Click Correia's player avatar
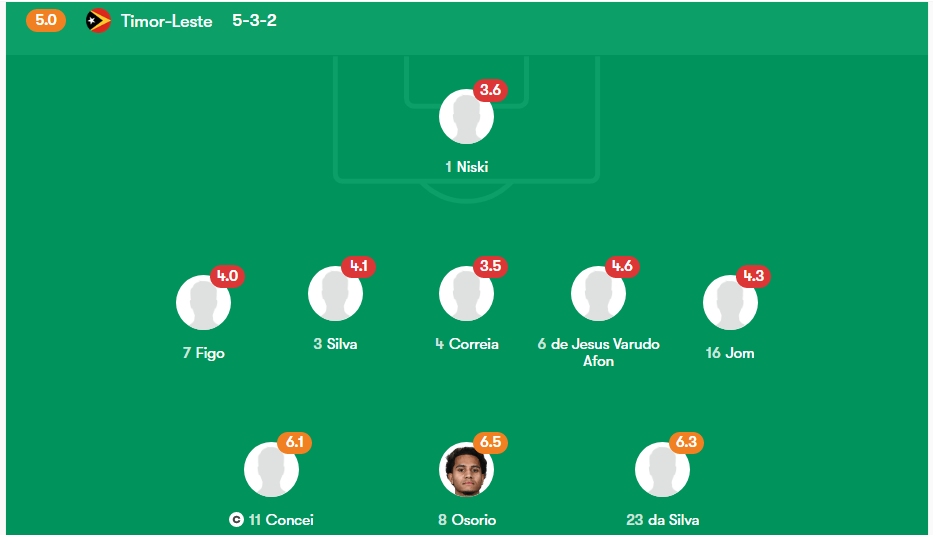 pyautogui.click(x=466, y=293)
